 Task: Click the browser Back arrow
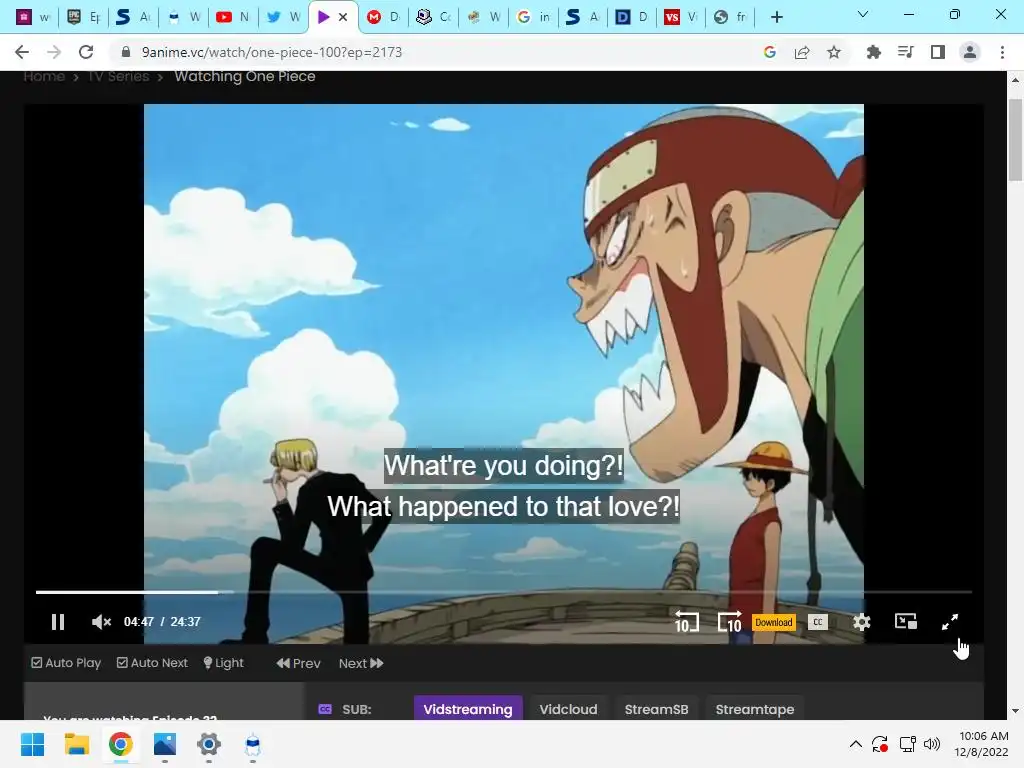coord(22,52)
